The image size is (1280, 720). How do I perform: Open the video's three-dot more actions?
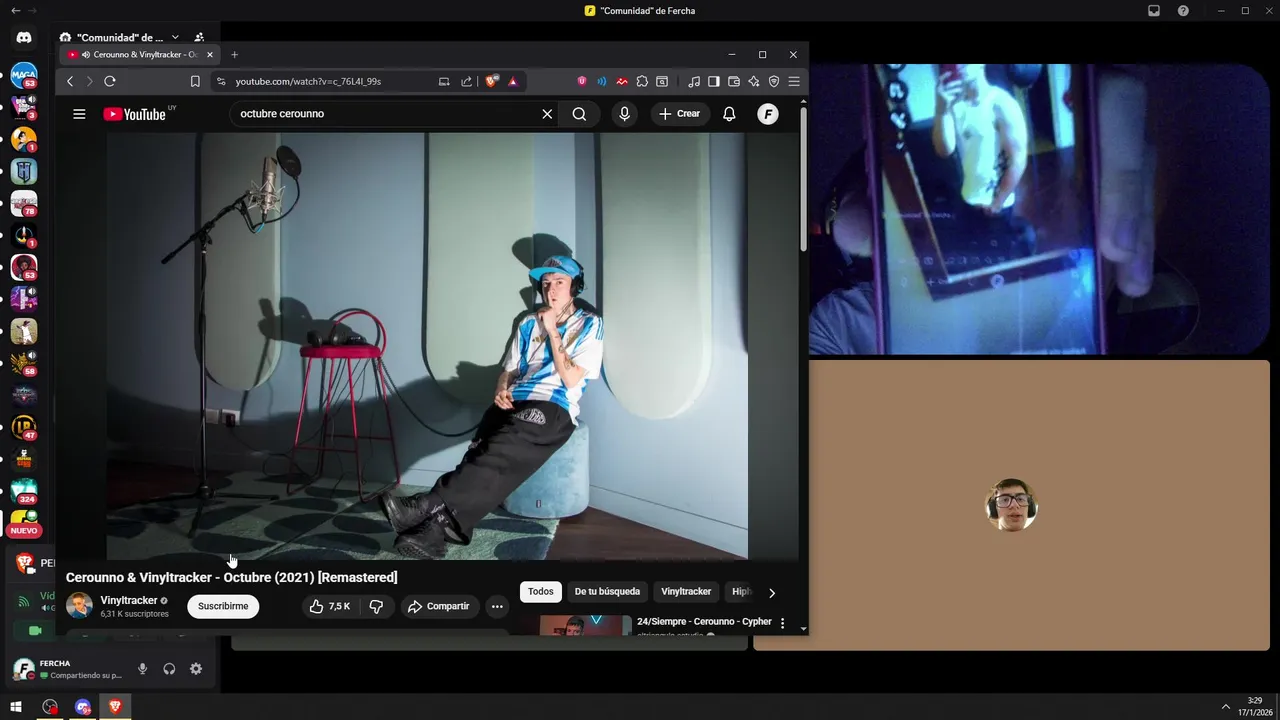497,606
